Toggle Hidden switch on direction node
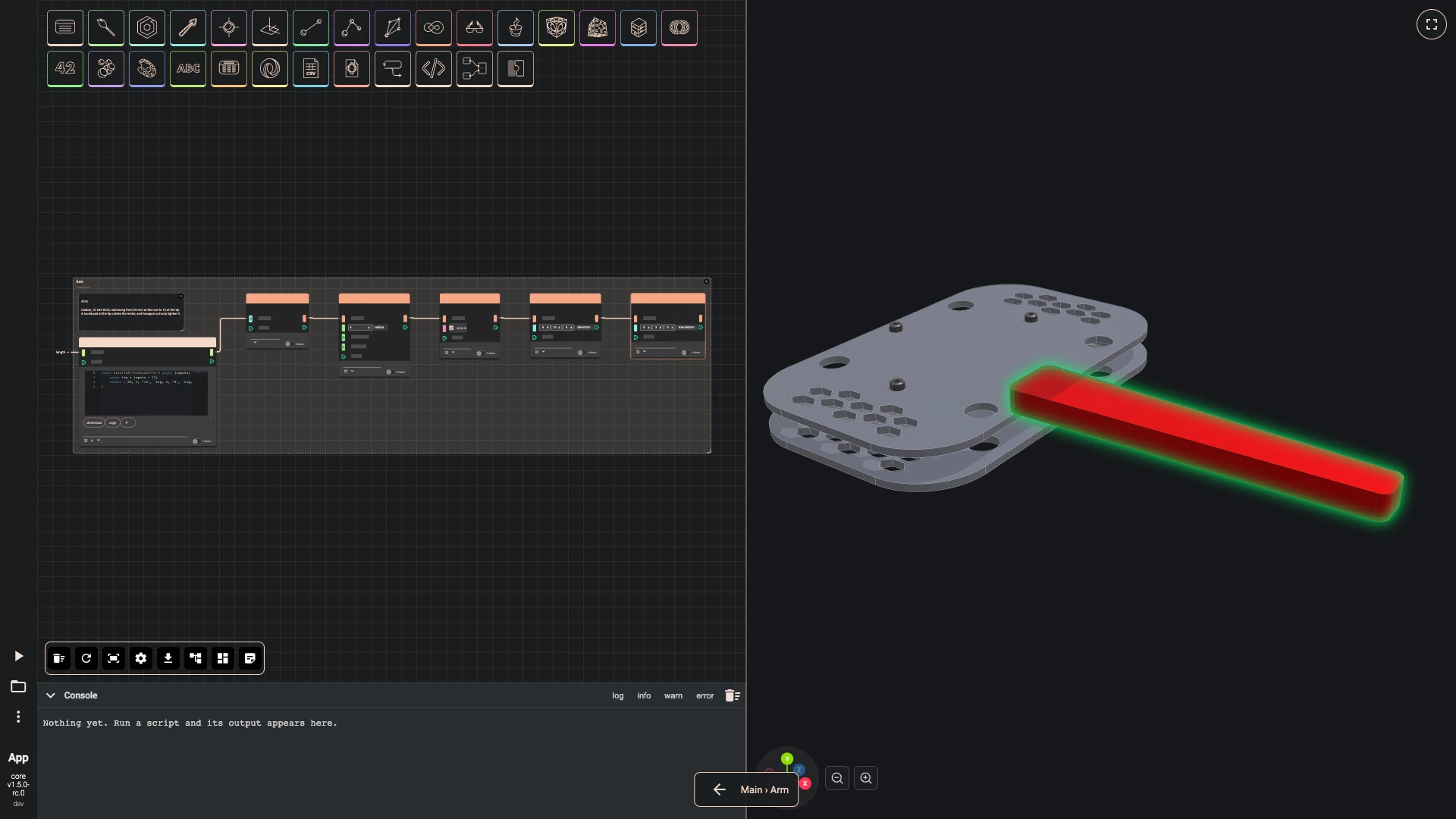The width and height of the screenshot is (1456, 819). (582, 353)
